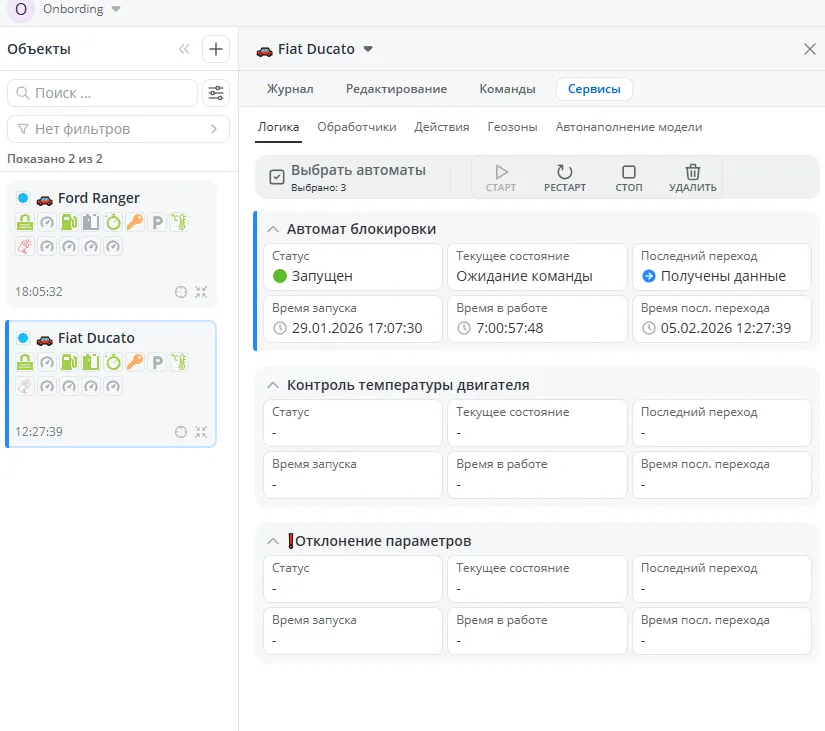This screenshot has width=825, height=731.
Task: Switch to the Команды tab
Action: point(507,89)
